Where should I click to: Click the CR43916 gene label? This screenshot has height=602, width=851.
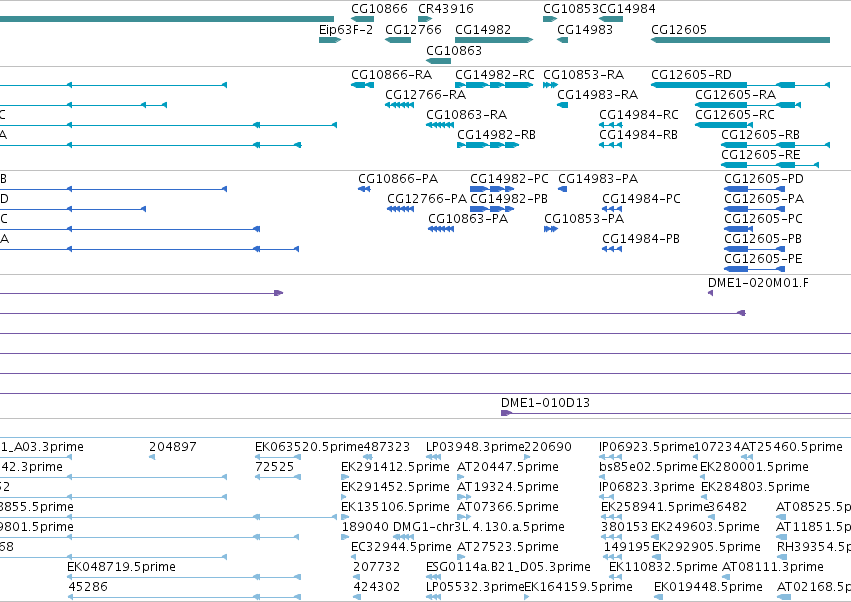(446, 9)
